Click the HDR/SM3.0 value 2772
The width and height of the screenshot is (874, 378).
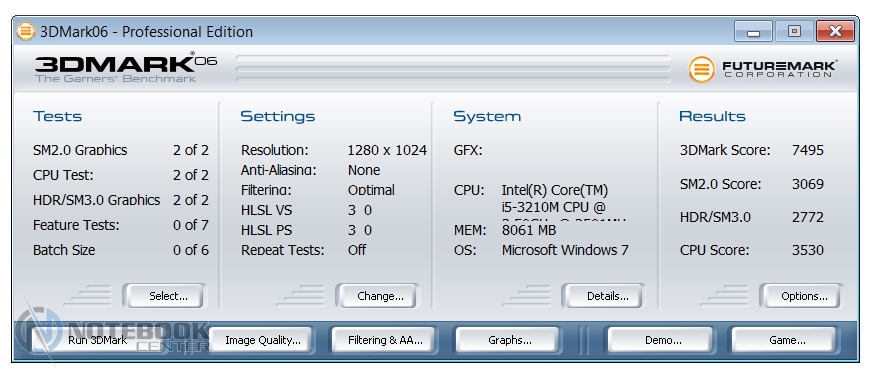[x=807, y=217]
